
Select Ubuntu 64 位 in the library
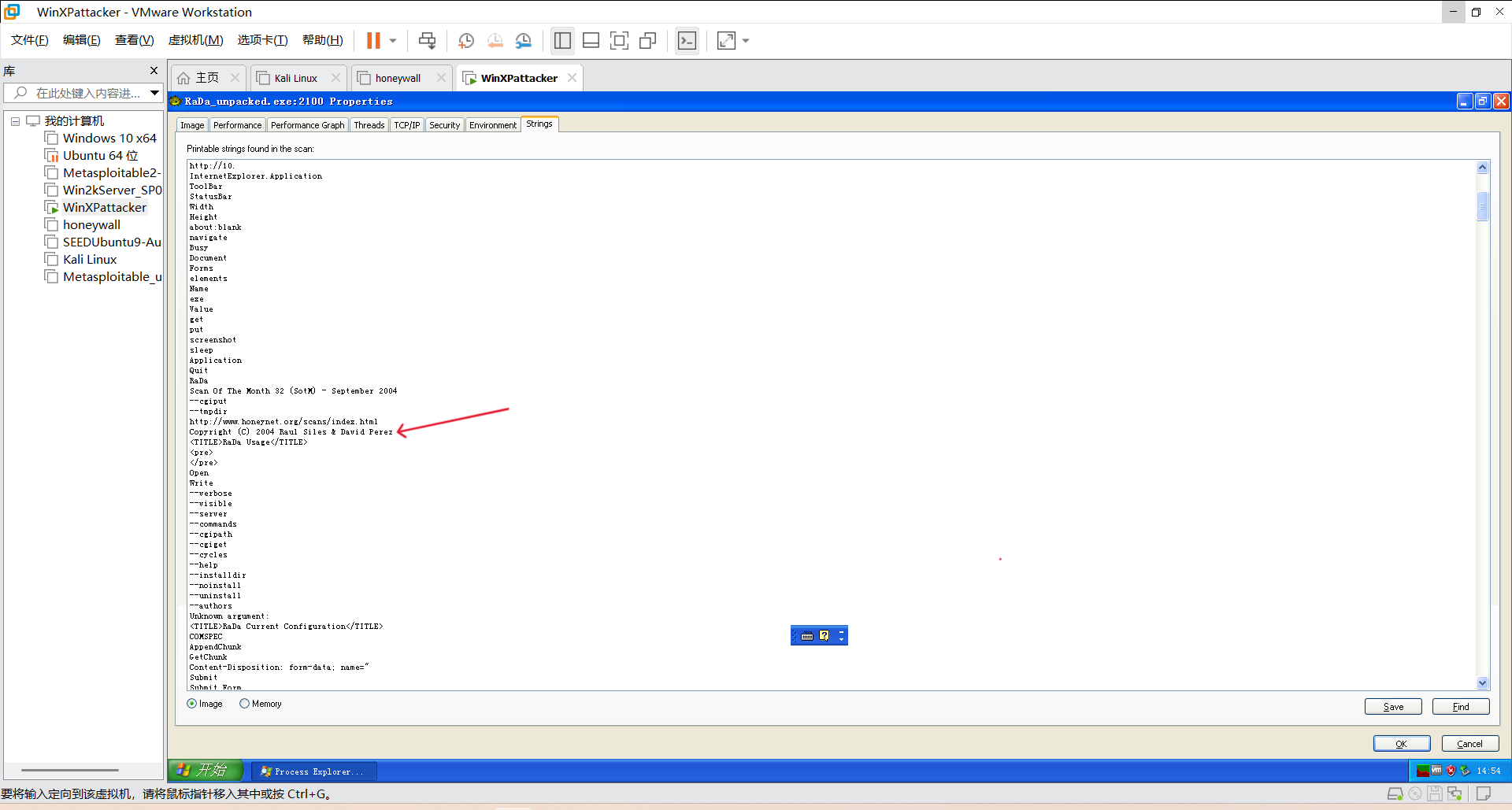[x=100, y=156]
